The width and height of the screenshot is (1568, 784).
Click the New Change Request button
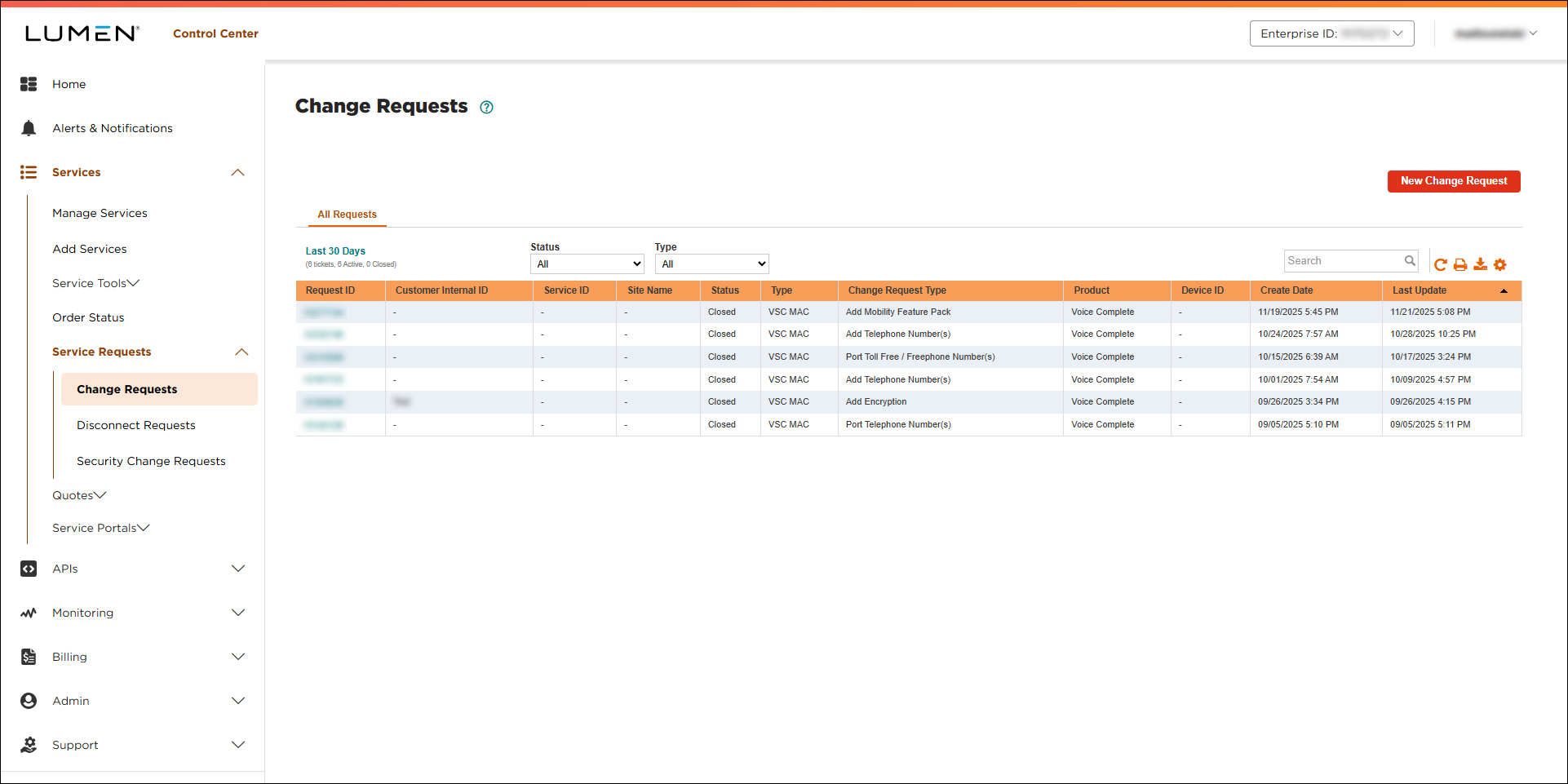pyautogui.click(x=1453, y=181)
